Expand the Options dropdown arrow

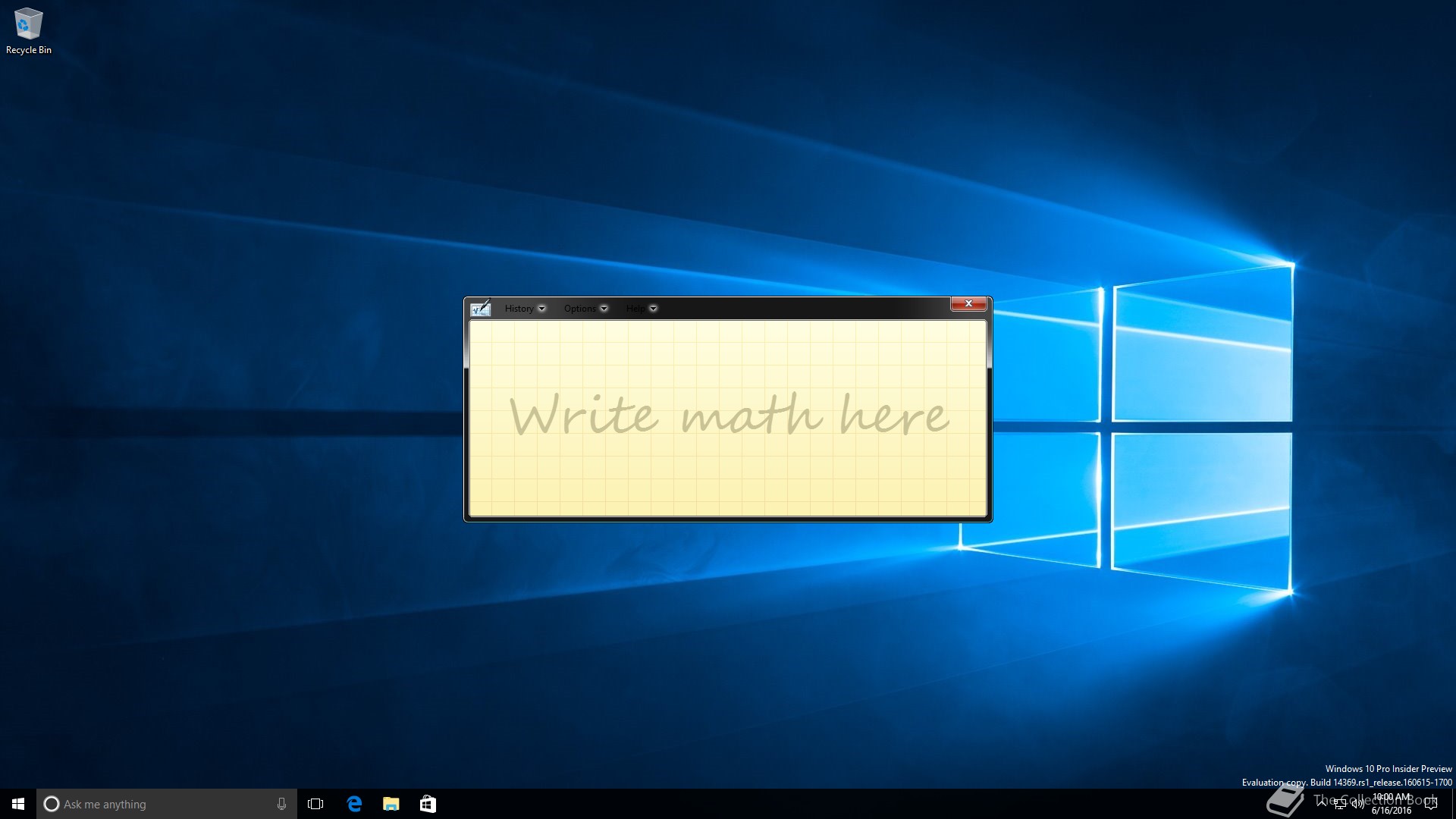604,309
